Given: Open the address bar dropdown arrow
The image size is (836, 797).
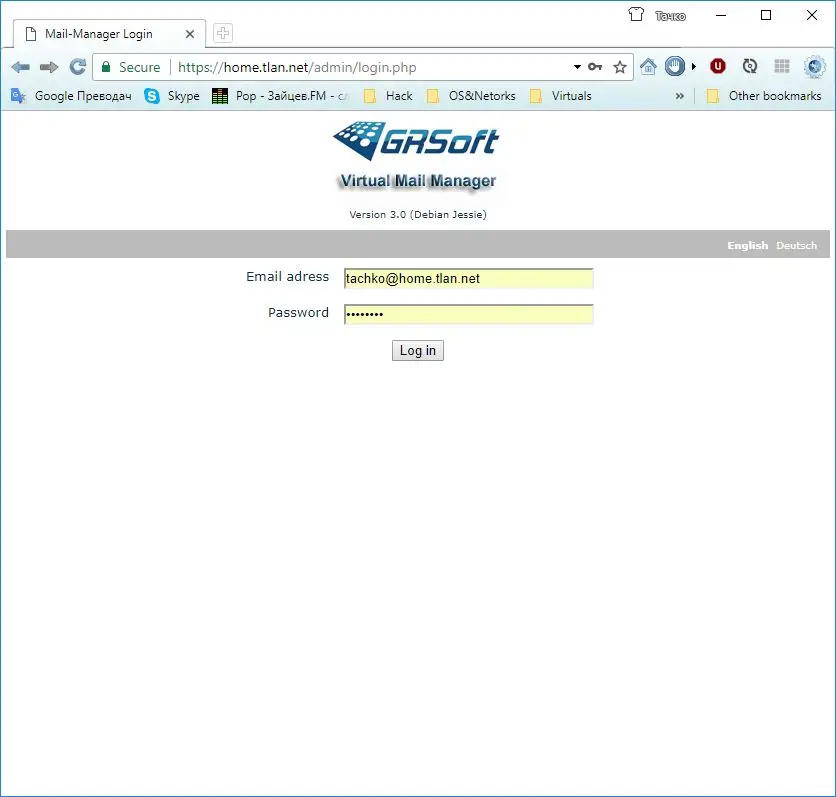Looking at the screenshot, I should coord(577,67).
